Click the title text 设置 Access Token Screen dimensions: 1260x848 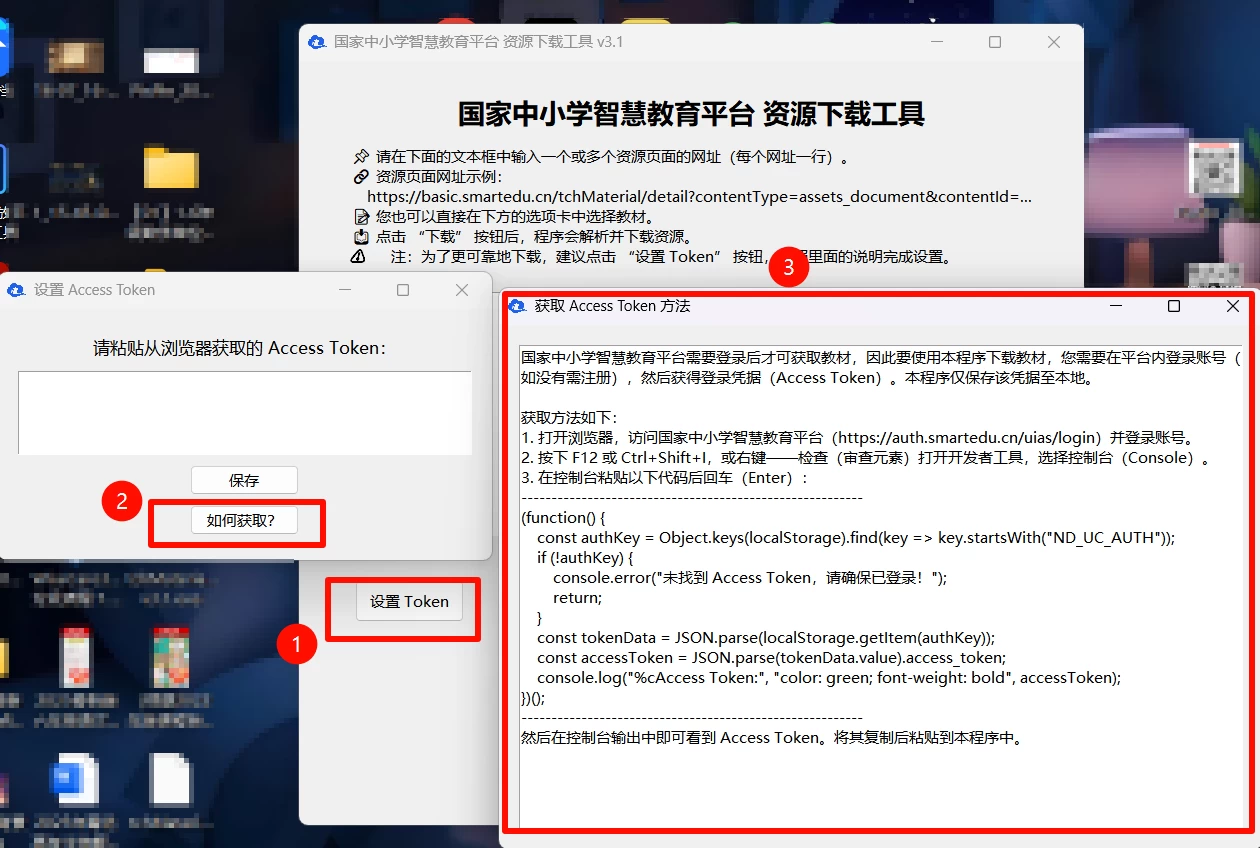[x=95, y=290]
